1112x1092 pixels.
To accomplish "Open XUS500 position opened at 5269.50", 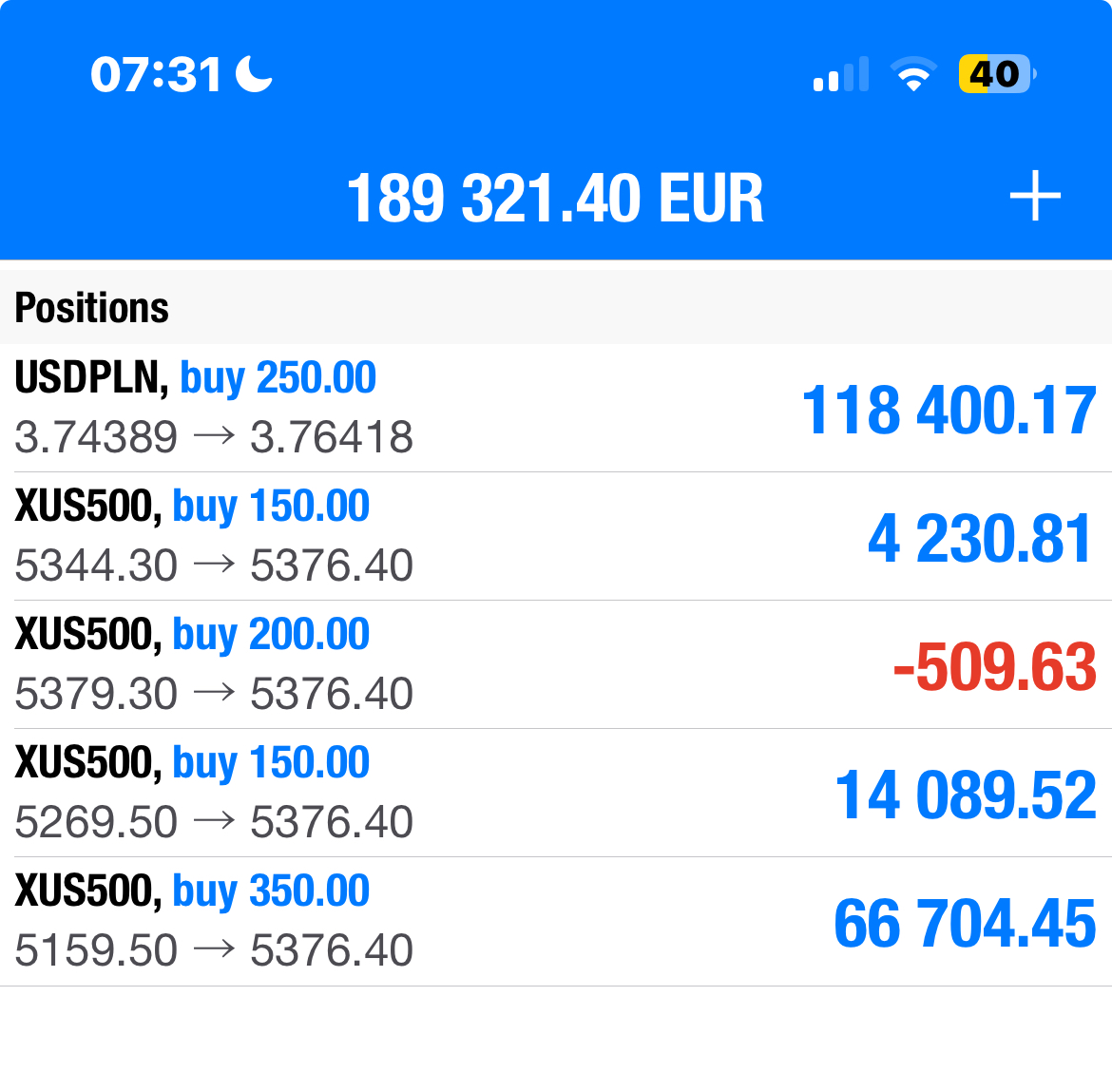I will 556,793.
